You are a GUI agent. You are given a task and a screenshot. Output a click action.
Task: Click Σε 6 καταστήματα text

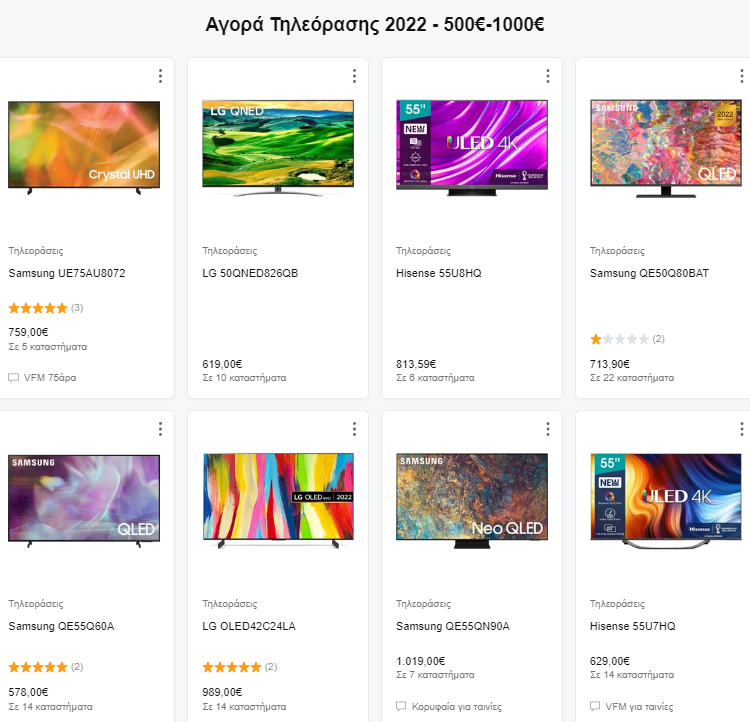click(x=435, y=378)
